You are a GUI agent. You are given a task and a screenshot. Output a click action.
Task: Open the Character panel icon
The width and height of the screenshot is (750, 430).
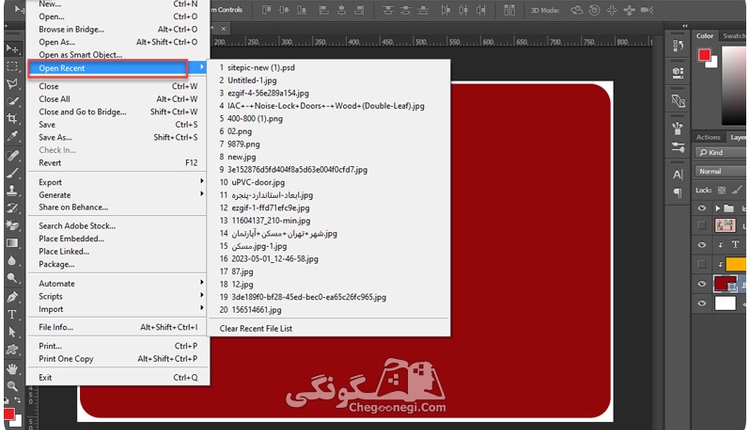tap(678, 175)
